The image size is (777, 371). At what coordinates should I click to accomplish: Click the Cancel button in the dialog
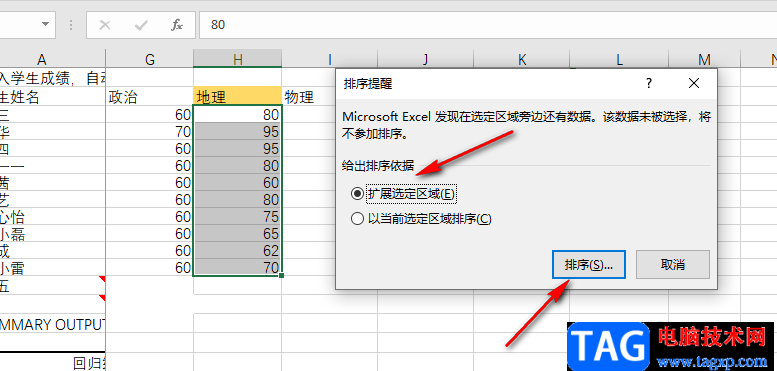tap(672, 265)
